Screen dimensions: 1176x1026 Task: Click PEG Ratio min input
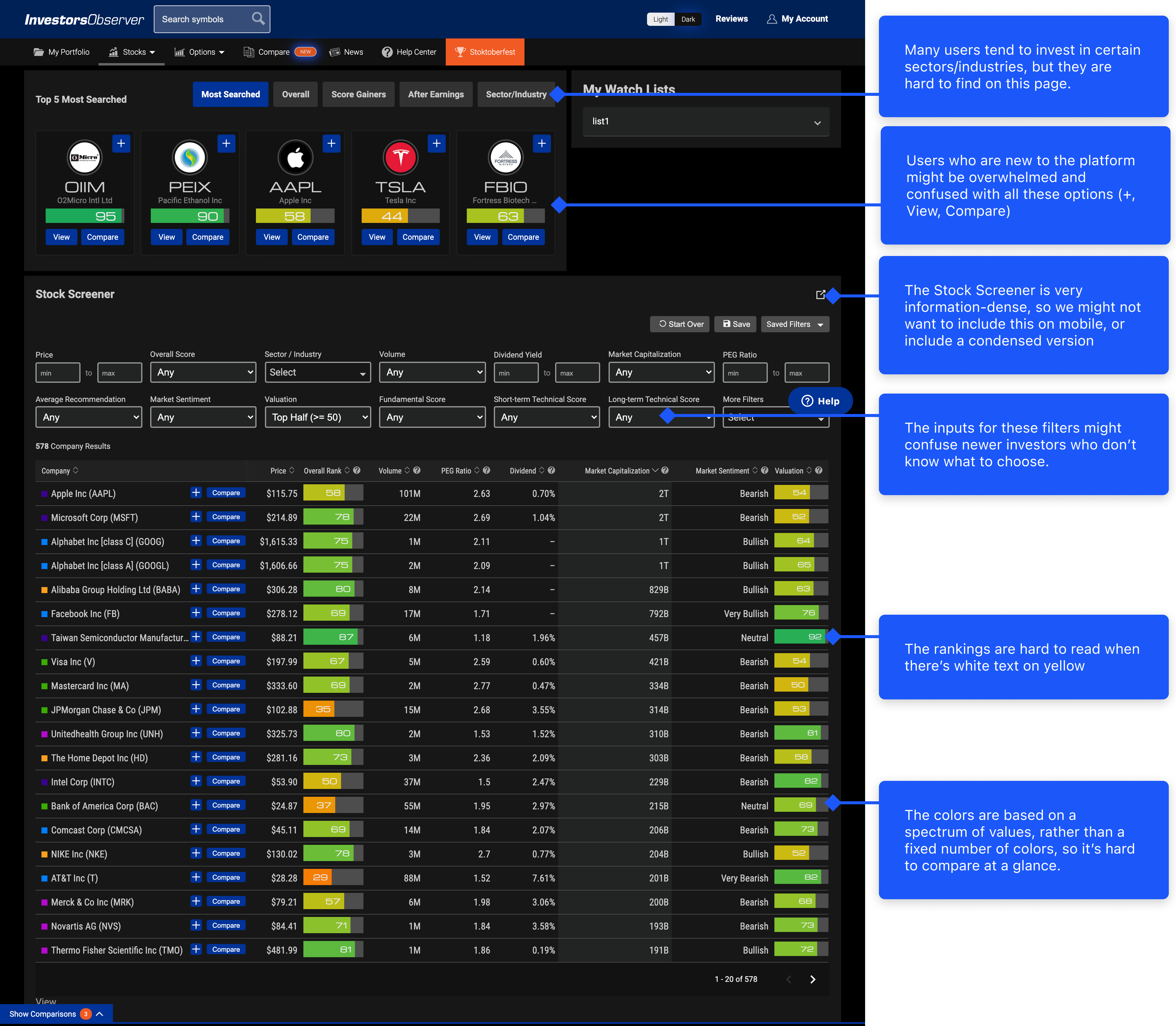(x=745, y=373)
